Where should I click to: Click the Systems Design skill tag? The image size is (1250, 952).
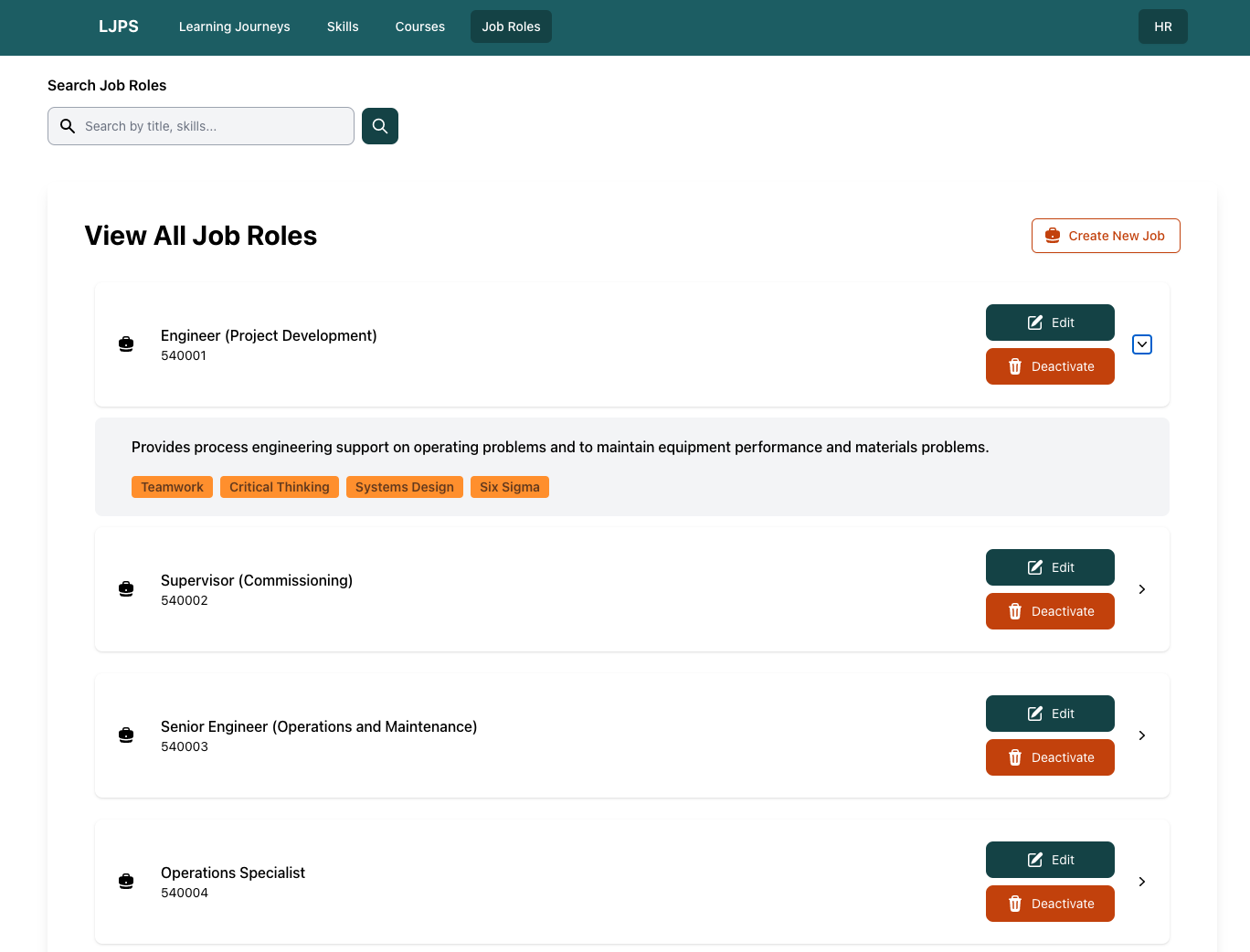(x=405, y=487)
